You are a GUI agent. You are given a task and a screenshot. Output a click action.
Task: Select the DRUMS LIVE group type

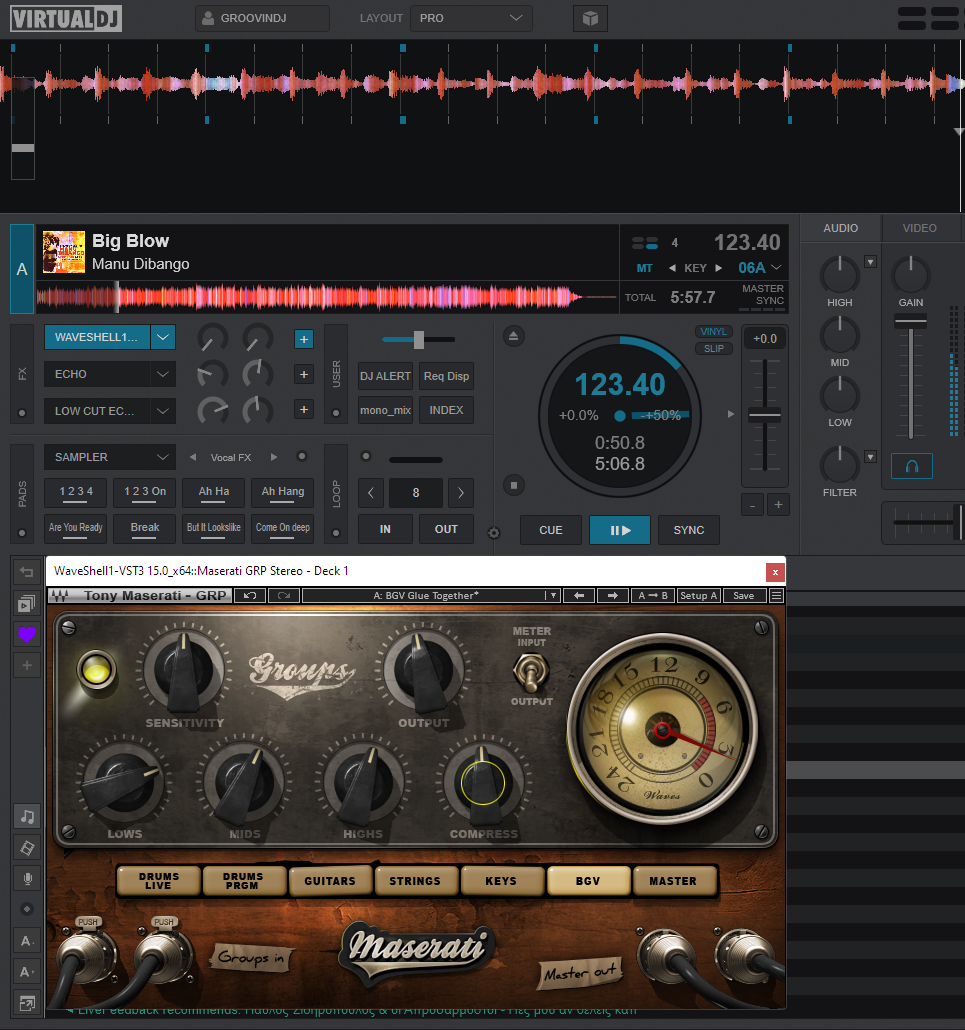(158, 881)
